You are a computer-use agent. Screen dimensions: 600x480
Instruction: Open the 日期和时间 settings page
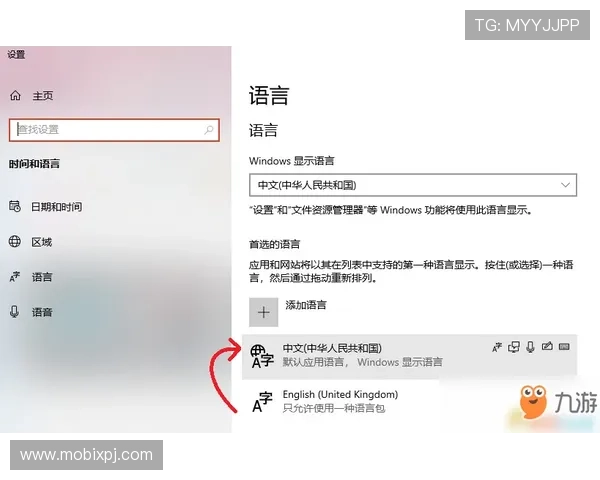56,207
